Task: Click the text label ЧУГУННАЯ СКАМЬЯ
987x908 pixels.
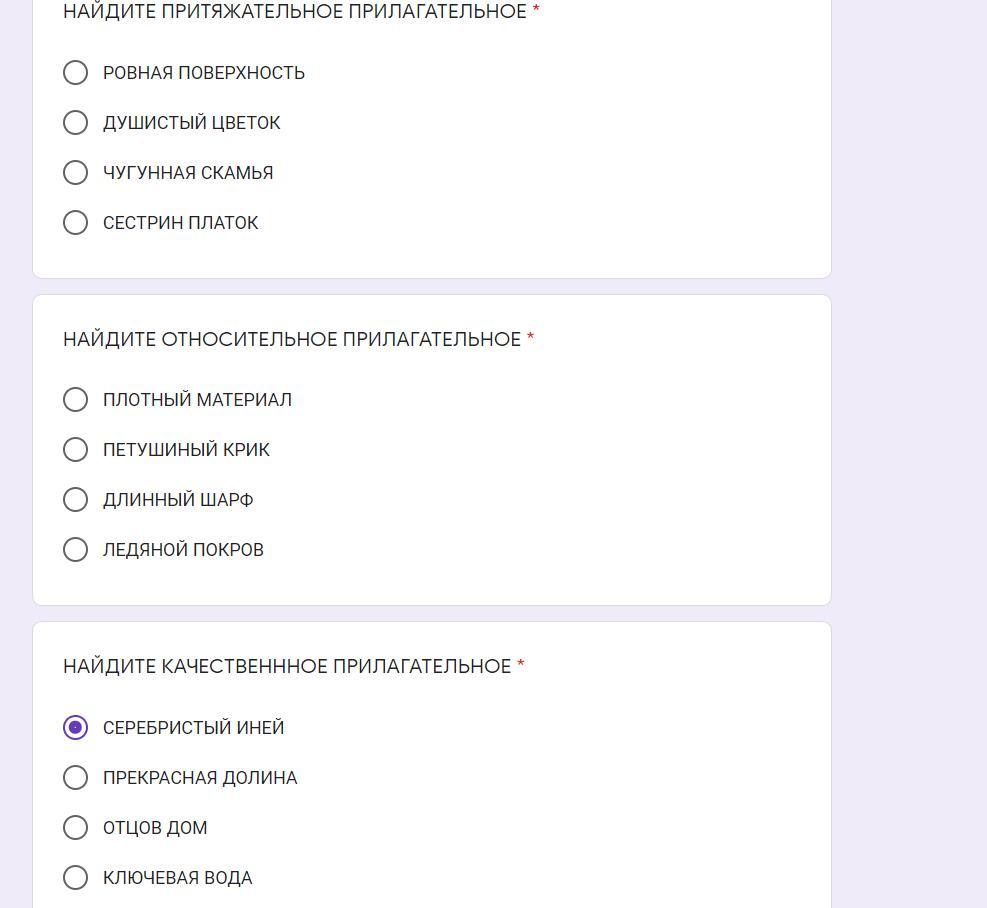Action: pyautogui.click(x=188, y=173)
